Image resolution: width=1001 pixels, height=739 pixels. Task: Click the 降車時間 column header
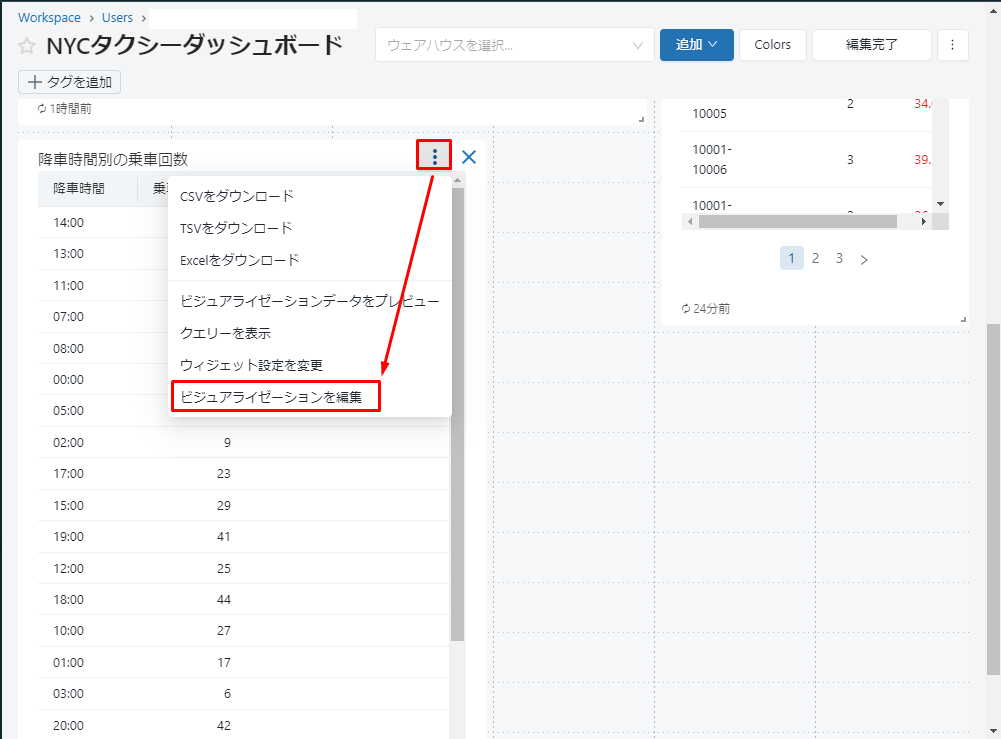(x=81, y=188)
